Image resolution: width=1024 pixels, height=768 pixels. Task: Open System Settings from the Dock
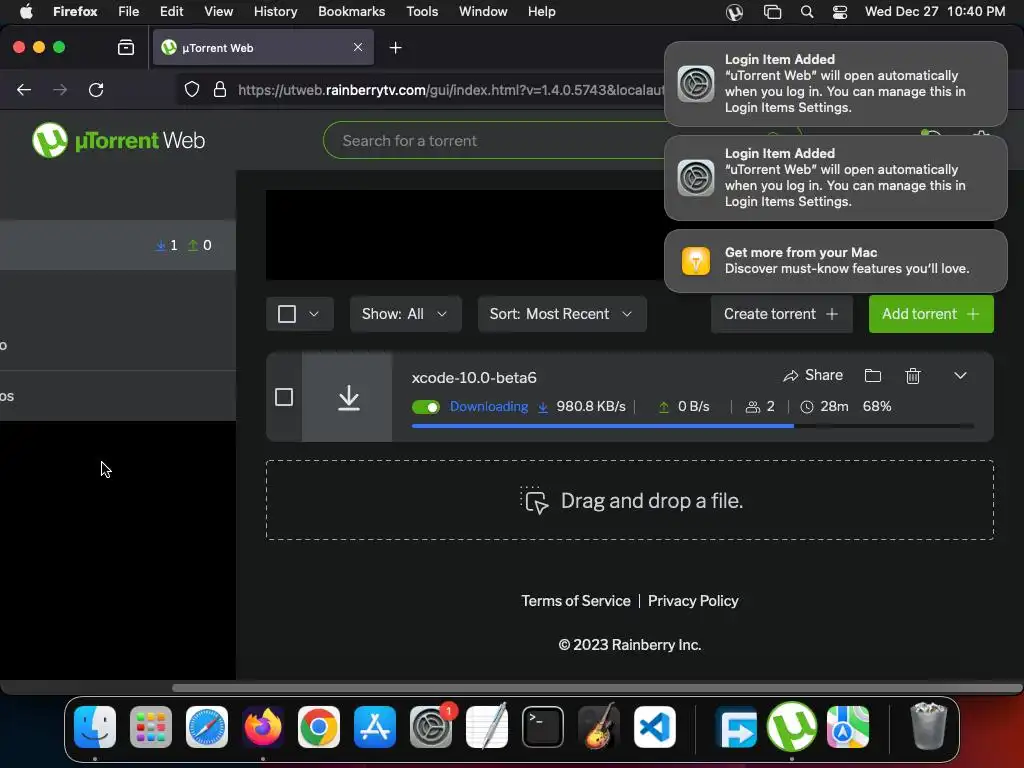coord(431,727)
